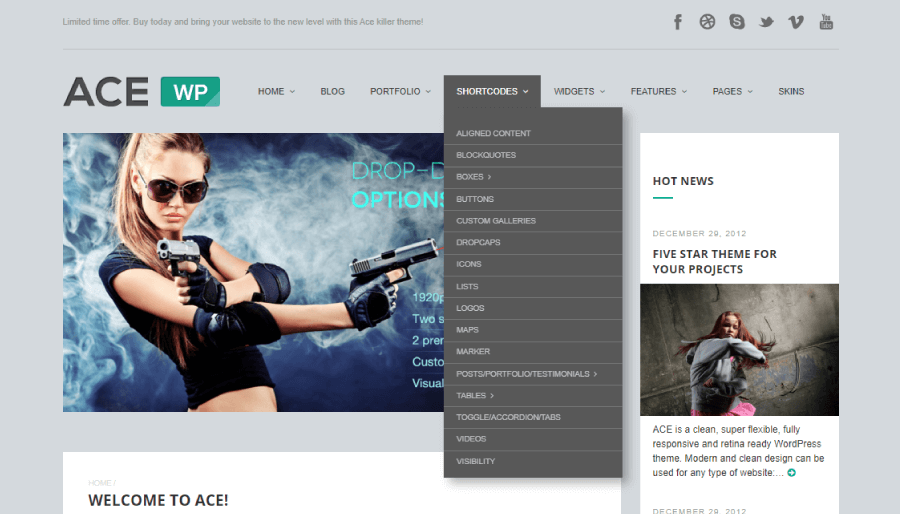This screenshot has height=514, width=900.
Task: Open the Skype social icon
Action: coord(737,22)
